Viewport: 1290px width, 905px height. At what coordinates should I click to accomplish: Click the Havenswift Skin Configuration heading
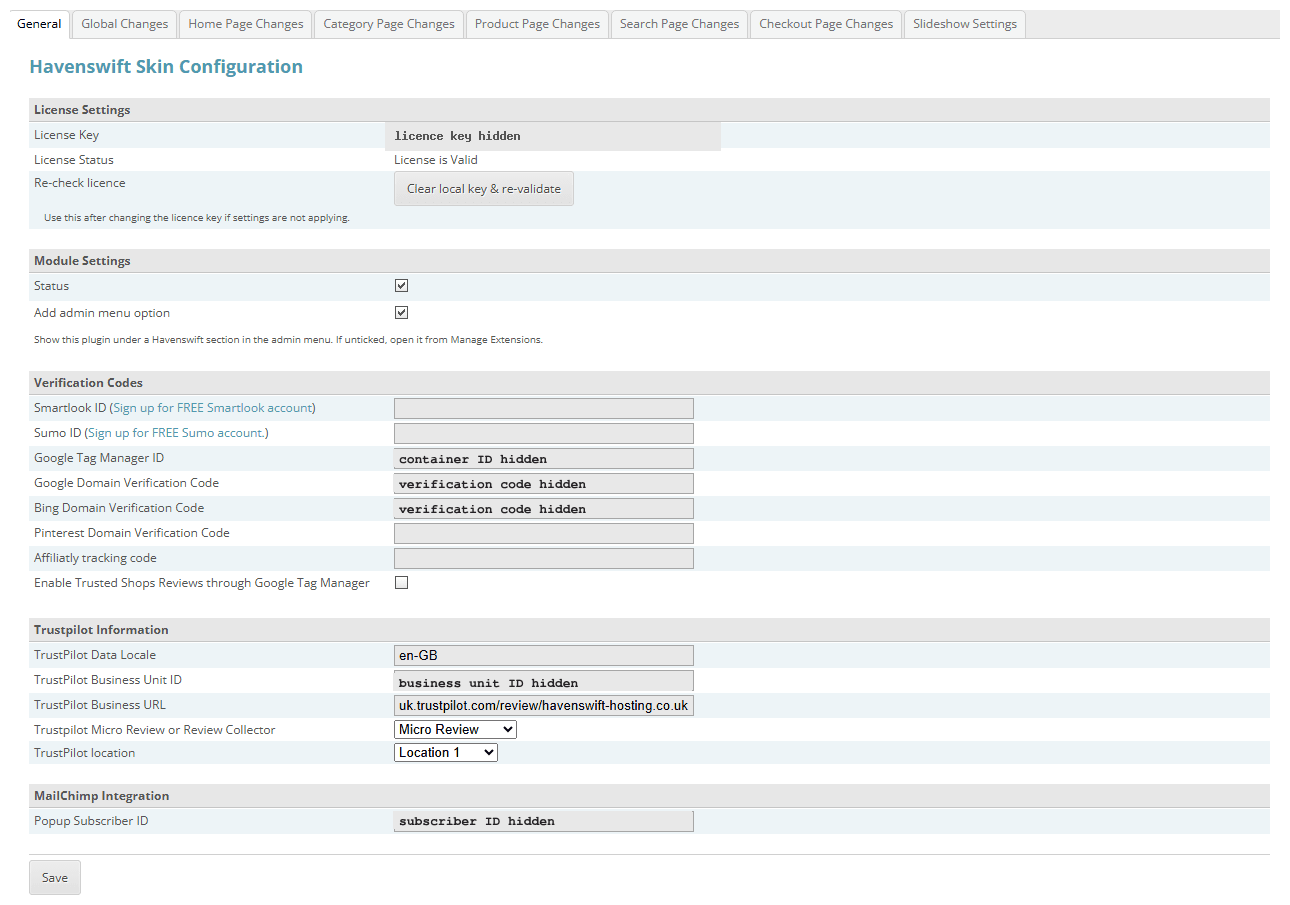pyautogui.click(x=166, y=67)
